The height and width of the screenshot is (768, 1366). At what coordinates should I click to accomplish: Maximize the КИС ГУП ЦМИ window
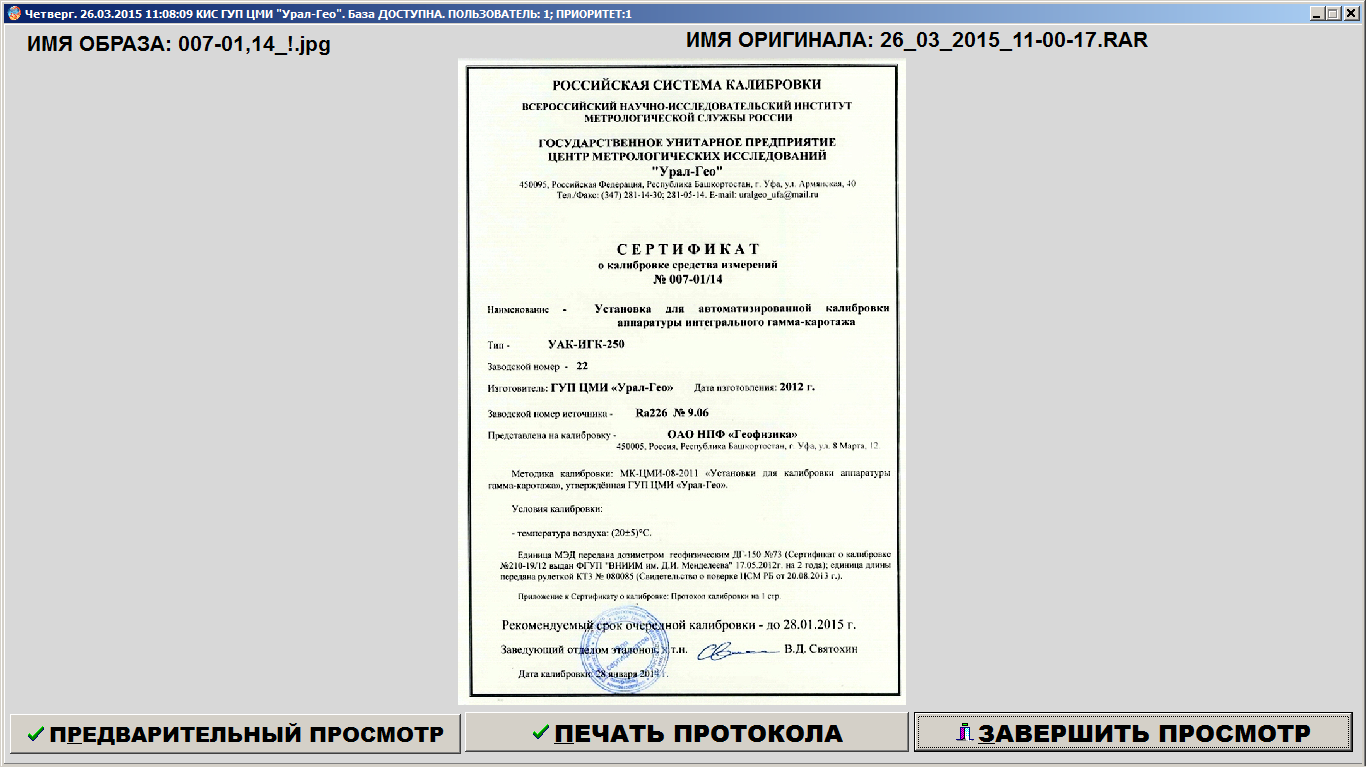point(1331,14)
